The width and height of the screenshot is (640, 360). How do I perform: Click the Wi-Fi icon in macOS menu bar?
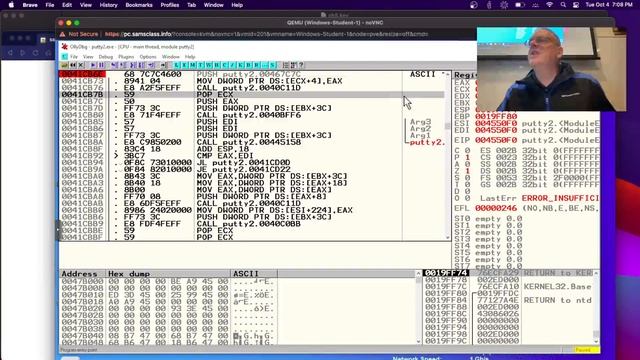click(x=549, y=5)
